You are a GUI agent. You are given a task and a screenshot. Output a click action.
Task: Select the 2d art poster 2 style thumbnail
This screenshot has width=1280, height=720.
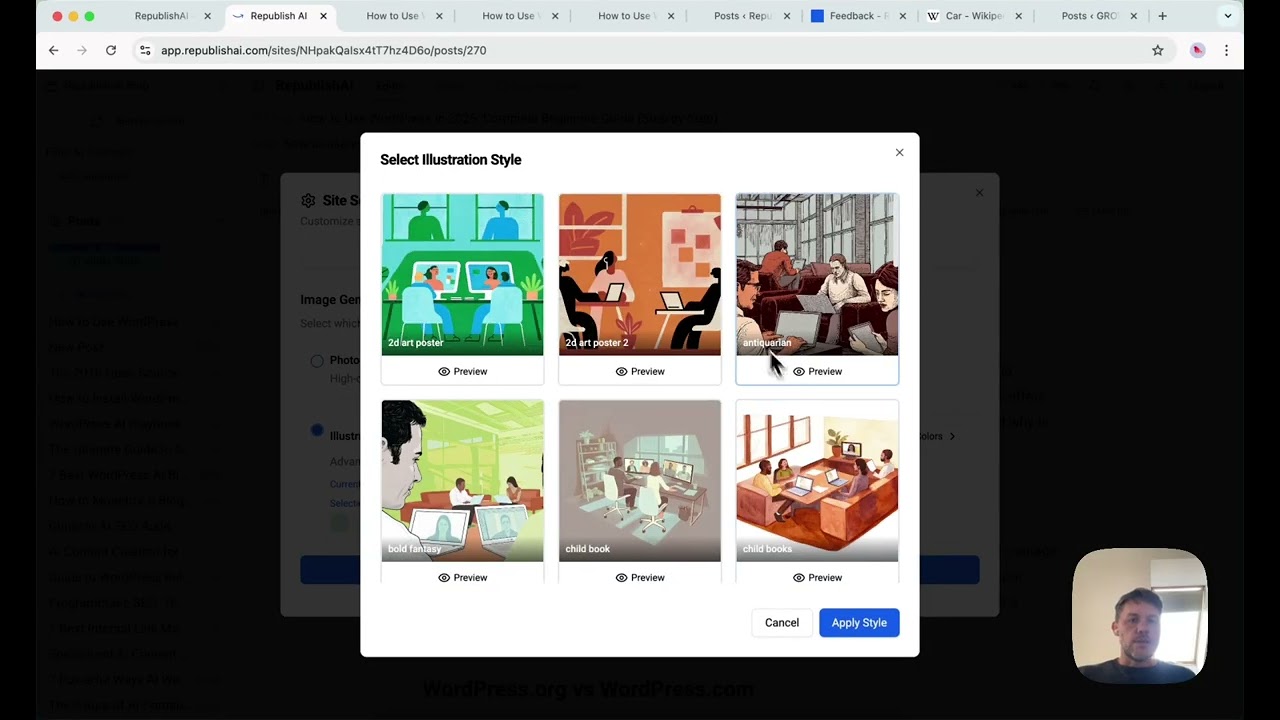[x=640, y=275]
